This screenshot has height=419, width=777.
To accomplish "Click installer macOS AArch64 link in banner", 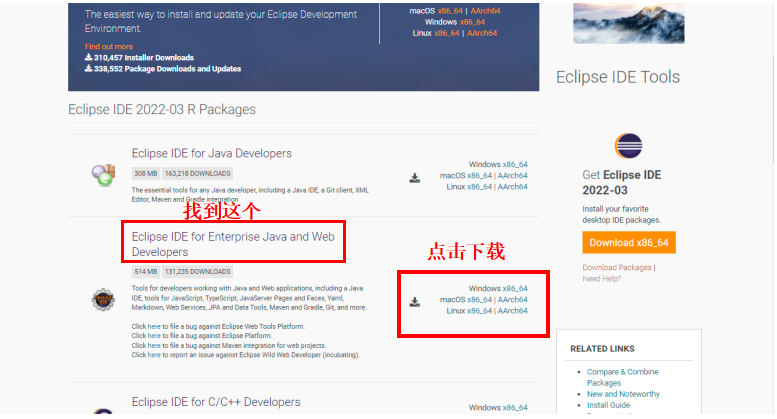I will 485,11.
